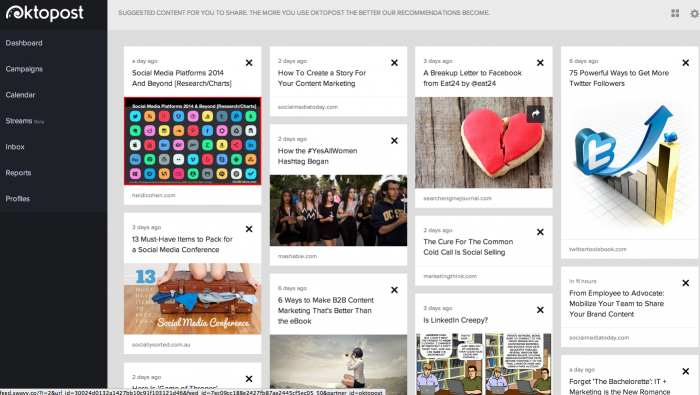Open the Calendar page
700x395 pixels.
tap(21, 95)
